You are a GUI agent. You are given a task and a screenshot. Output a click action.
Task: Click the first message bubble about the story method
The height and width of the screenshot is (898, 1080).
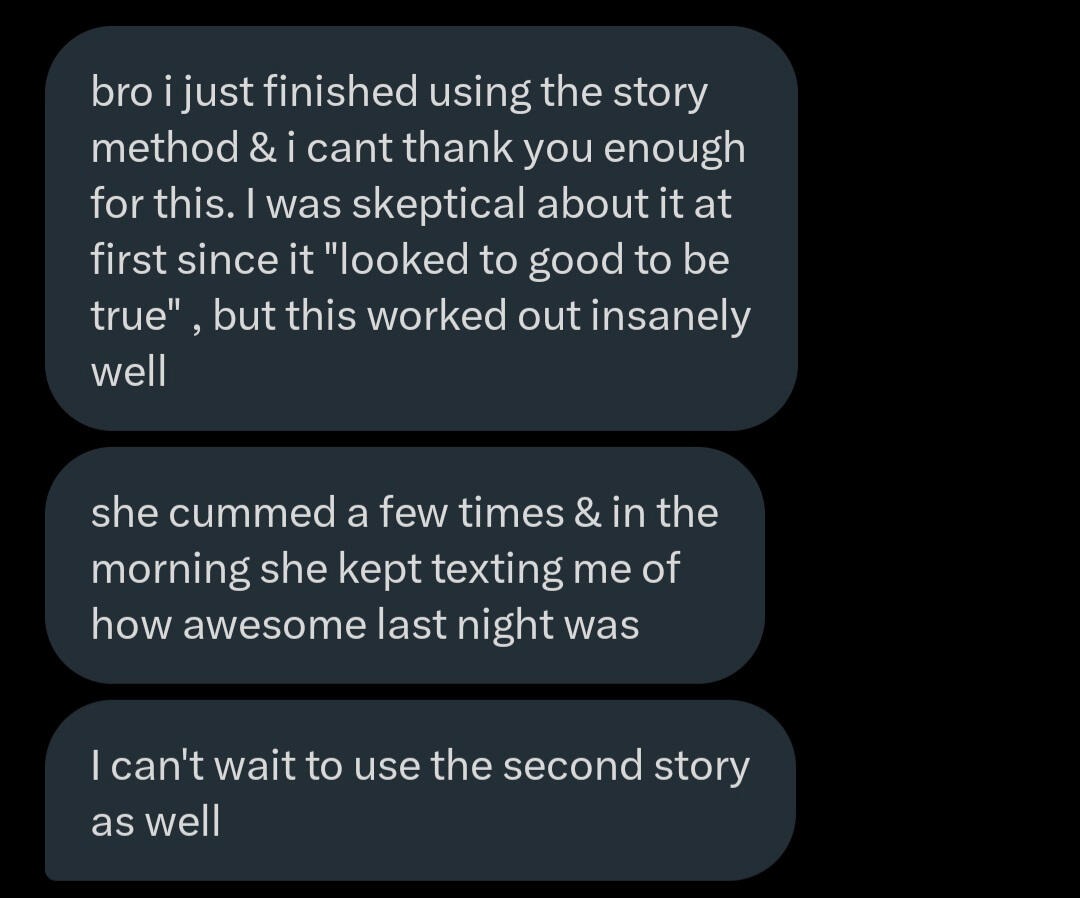tap(420, 228)
